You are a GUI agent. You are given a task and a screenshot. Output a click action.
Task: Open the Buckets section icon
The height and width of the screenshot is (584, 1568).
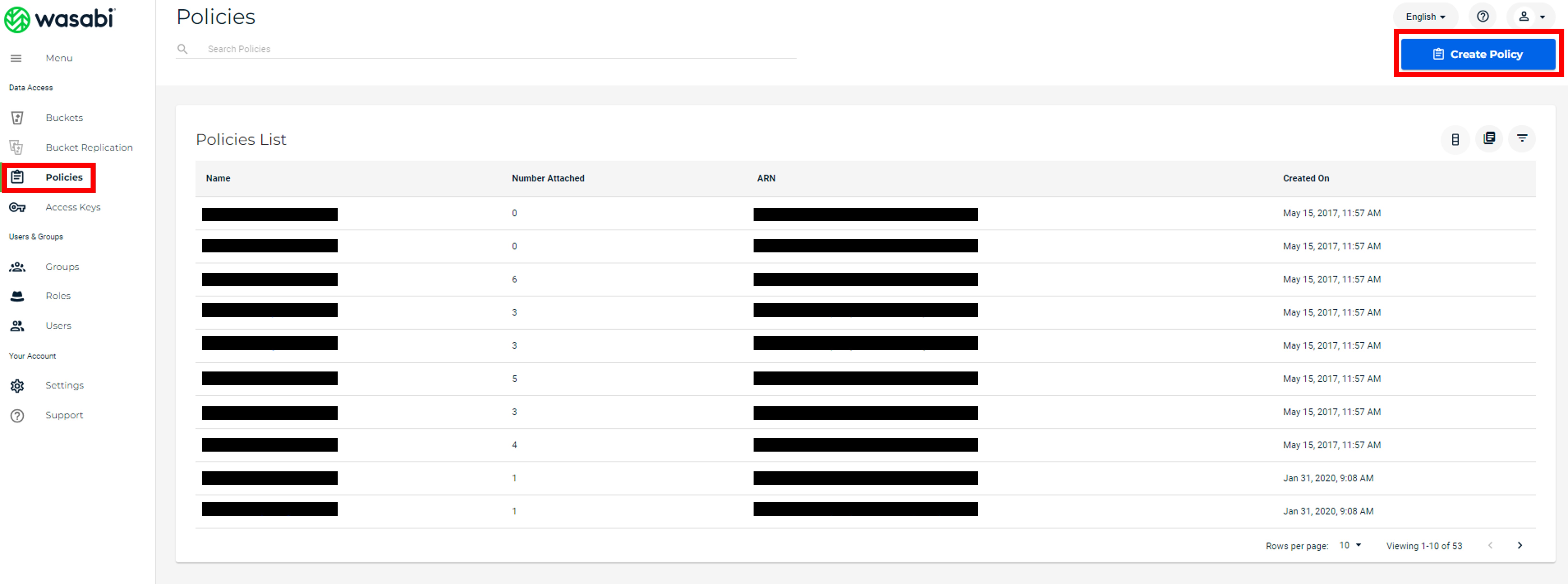point(17,118)
